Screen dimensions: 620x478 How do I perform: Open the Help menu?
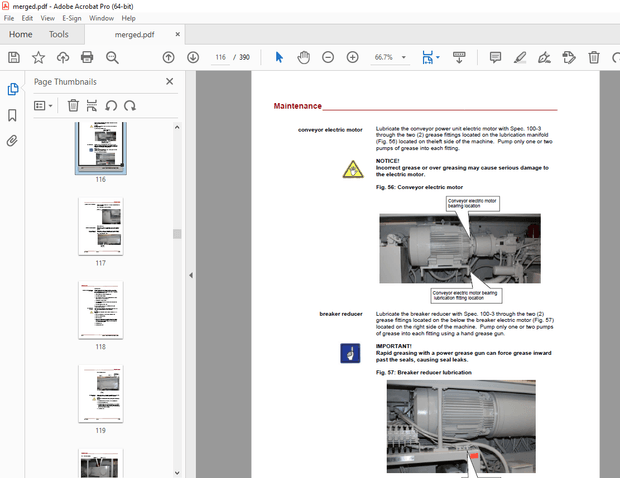(x=128, y=18)
